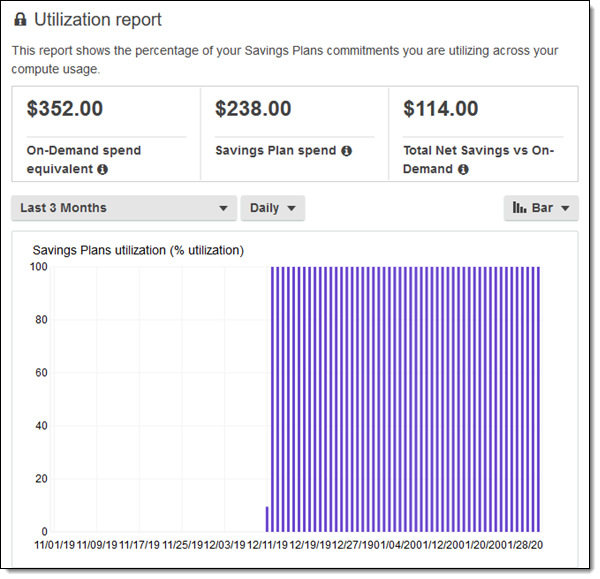Select the $238.00 Savings Plan spend value
The width and height of the screenshot is (600, 579).
tap(253, 109)
